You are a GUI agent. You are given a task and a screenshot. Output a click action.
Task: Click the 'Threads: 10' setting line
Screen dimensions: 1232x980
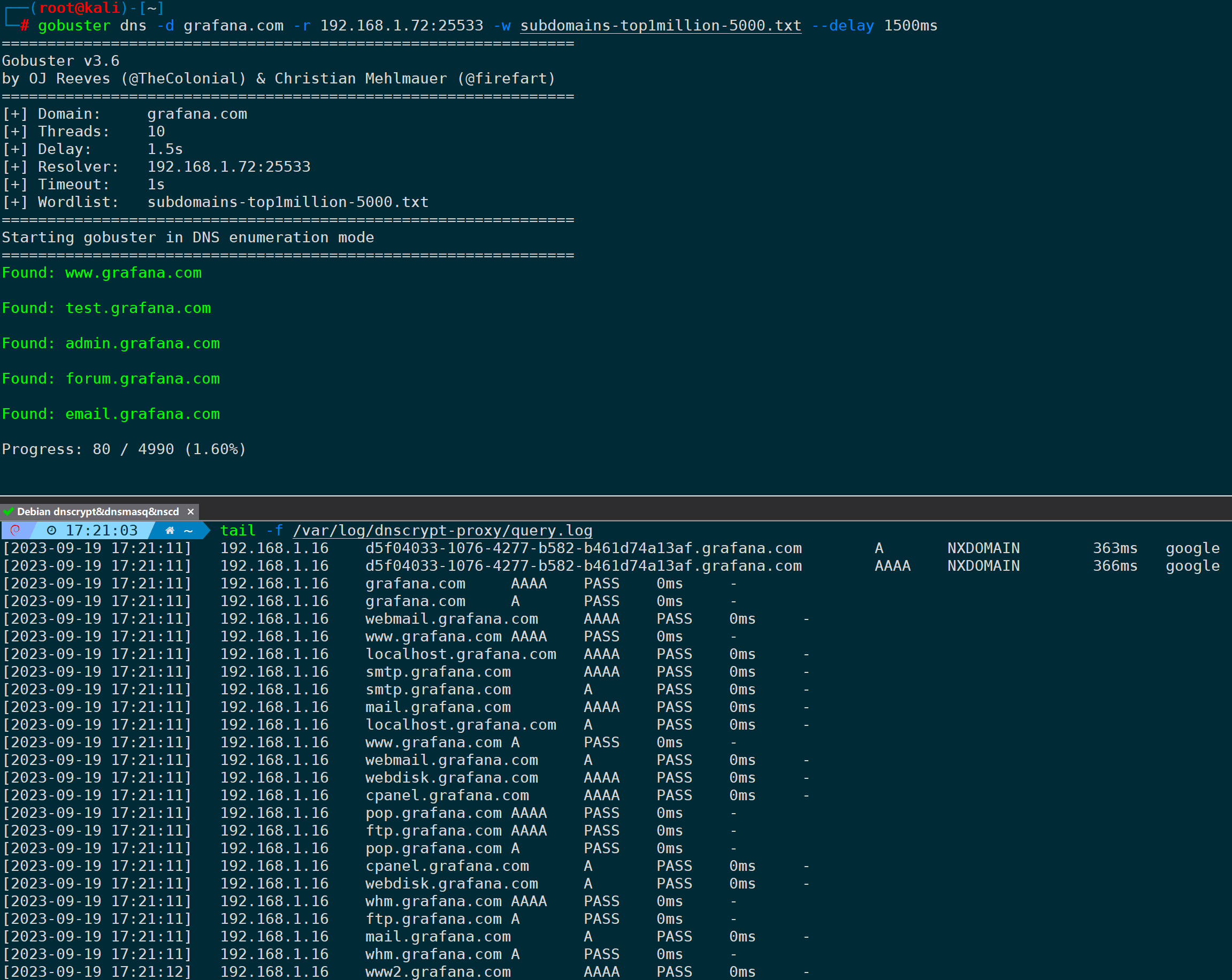(83, 132)
